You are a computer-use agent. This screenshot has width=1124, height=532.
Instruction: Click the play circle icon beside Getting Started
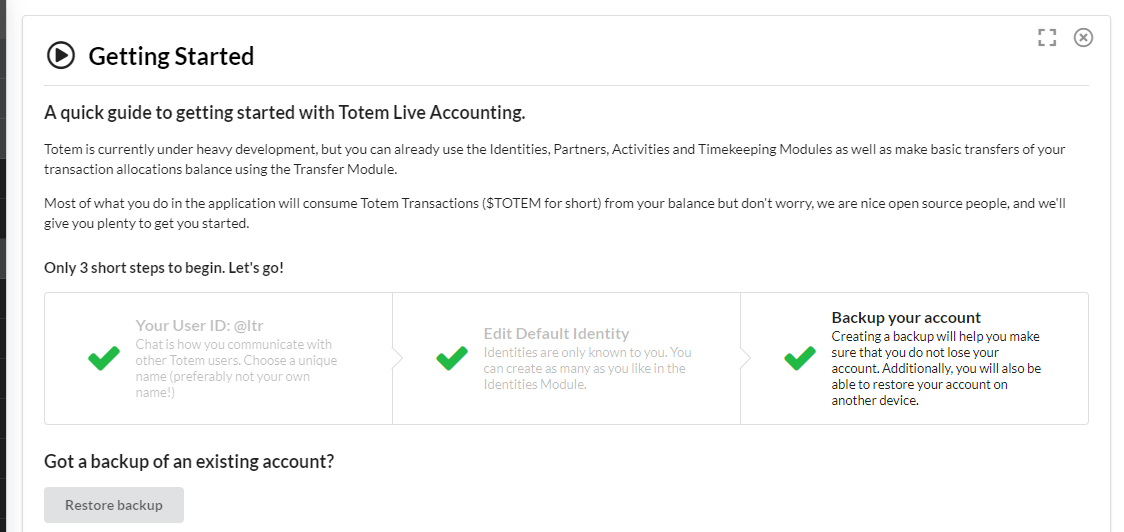pos(61,55)
